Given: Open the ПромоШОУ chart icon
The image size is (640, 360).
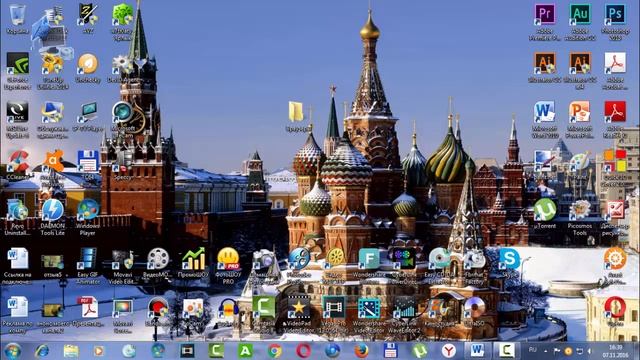Looking at the screenshot, I should [193, 262].
